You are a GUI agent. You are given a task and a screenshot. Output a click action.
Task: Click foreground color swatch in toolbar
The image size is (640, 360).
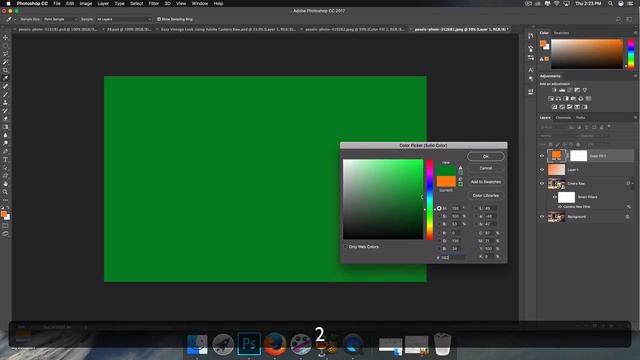(4, 214)
